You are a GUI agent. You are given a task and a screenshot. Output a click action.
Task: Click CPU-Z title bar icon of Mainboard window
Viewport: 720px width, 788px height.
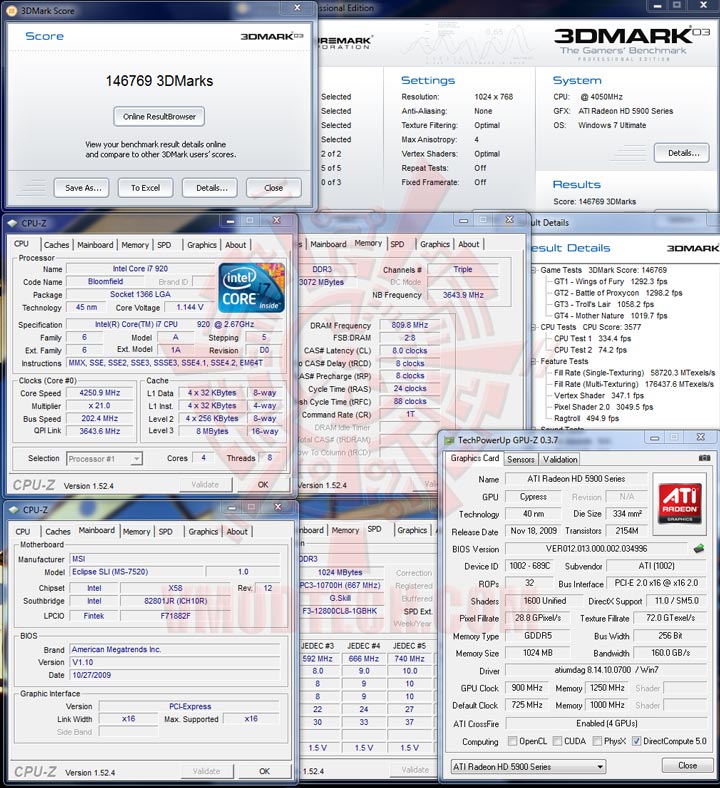pyautogui.click(x=14, y=510)
